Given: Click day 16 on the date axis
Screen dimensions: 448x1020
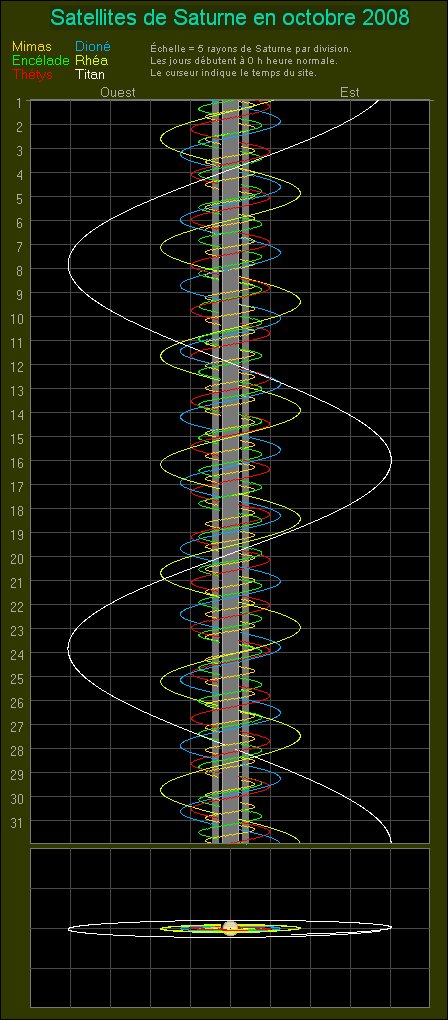Looking at the screenshot, I should tap(18, 463).
